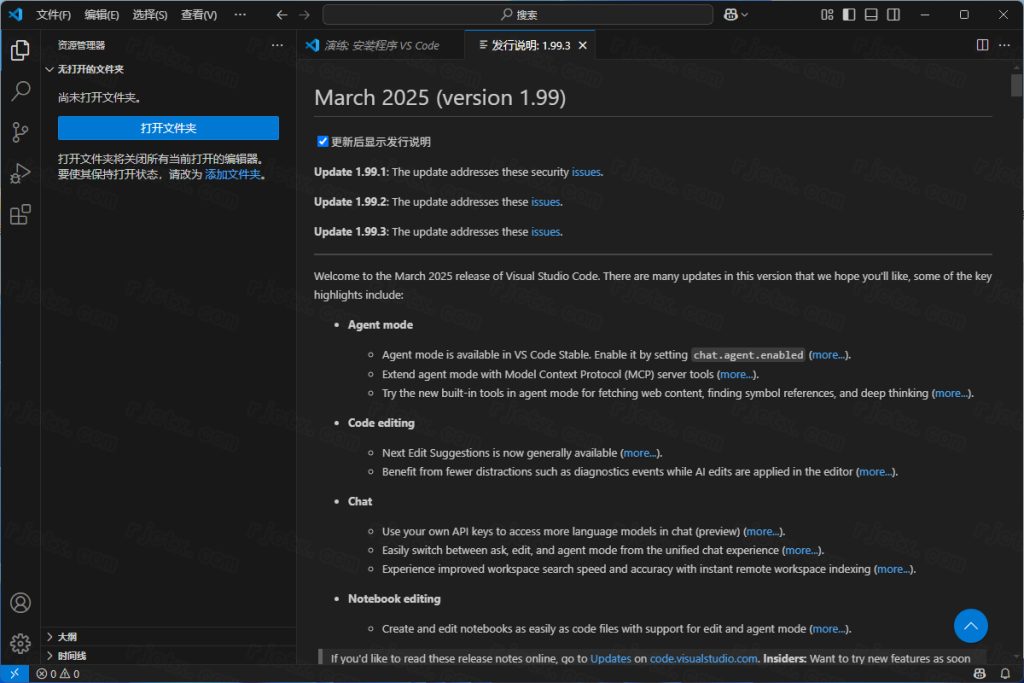
Task: Click the remote window indicator in status bar
Action: click(14, 673)
